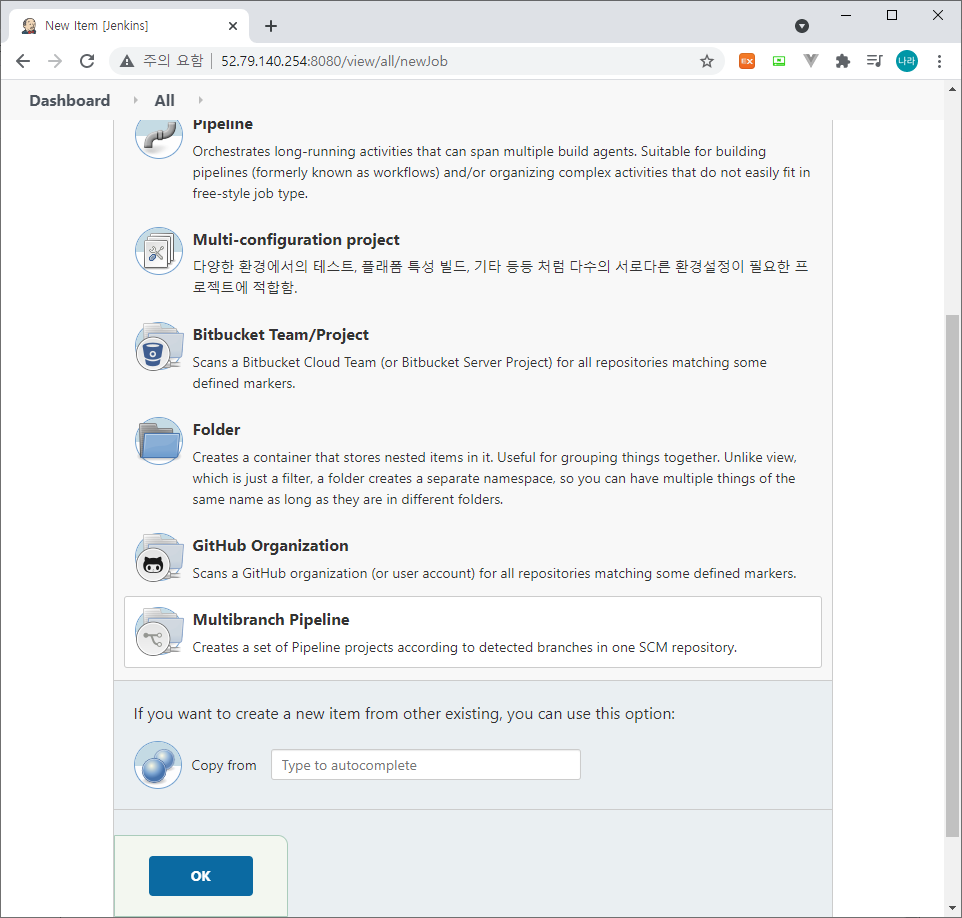Viewport: 962px width, 918px height.
Task: Click the Copy from spheres icon
Action: (158, 765)
